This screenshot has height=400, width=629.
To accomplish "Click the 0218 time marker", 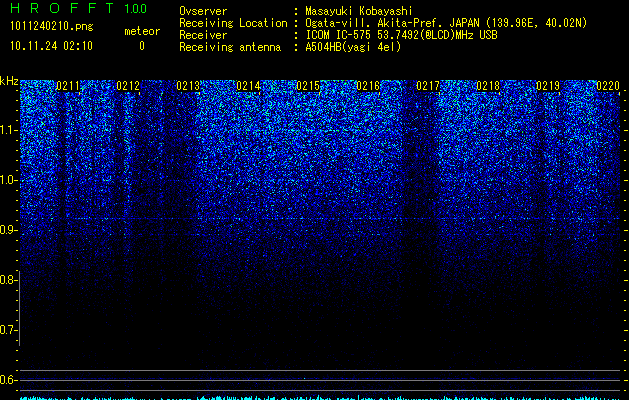I will 488,86.
